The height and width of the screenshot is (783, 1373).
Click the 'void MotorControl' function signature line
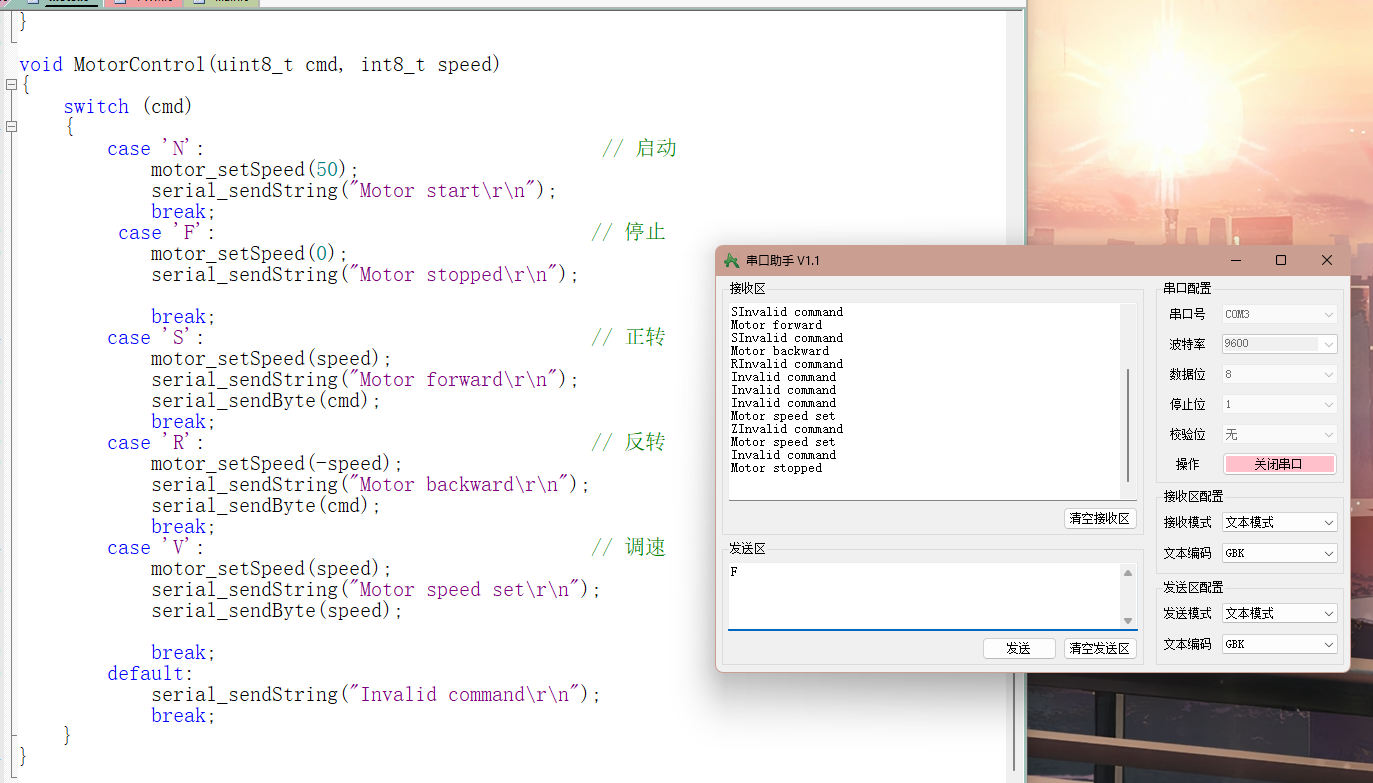click(260, 65)
